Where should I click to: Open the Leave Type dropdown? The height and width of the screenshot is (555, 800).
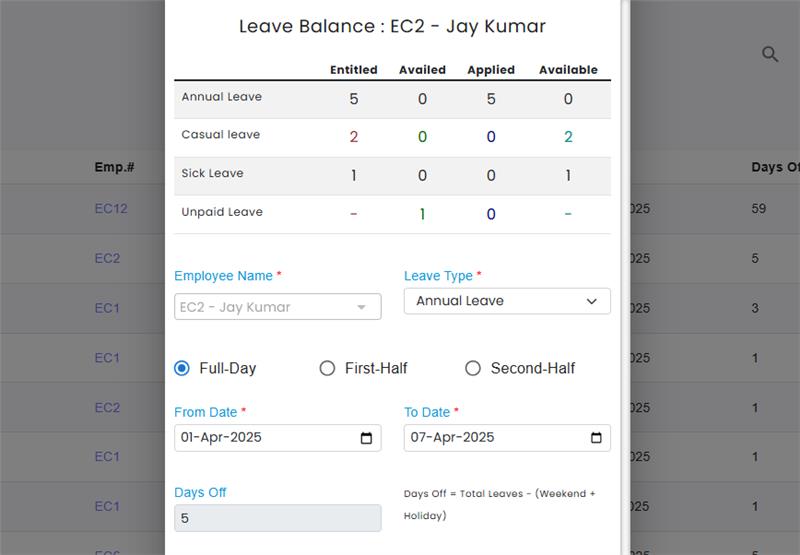507,301
